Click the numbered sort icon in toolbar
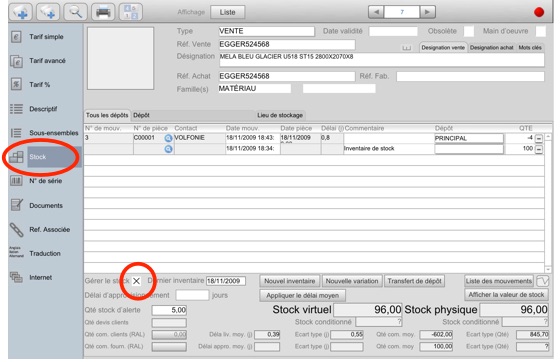This screenshot has height=362, width=560. tap(131, 12)
